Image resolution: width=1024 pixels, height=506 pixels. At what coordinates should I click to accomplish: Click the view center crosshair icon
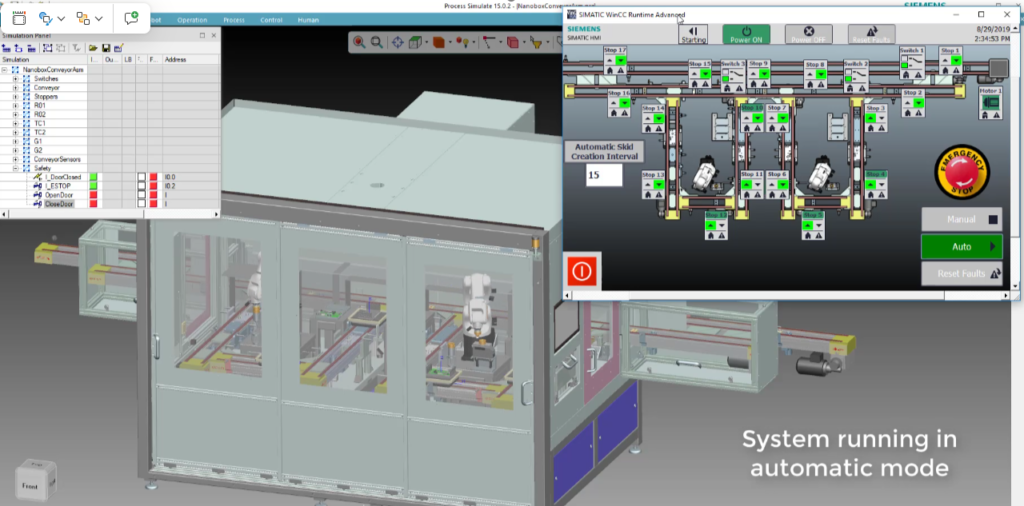pos(397,42)
